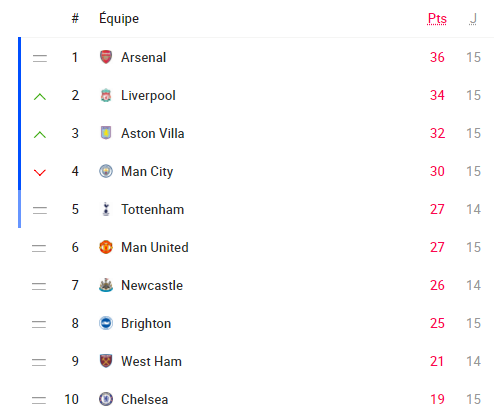Click Aston Villa's green up arrow
Screen dimensions: 494x419
(x=40, y=135)
